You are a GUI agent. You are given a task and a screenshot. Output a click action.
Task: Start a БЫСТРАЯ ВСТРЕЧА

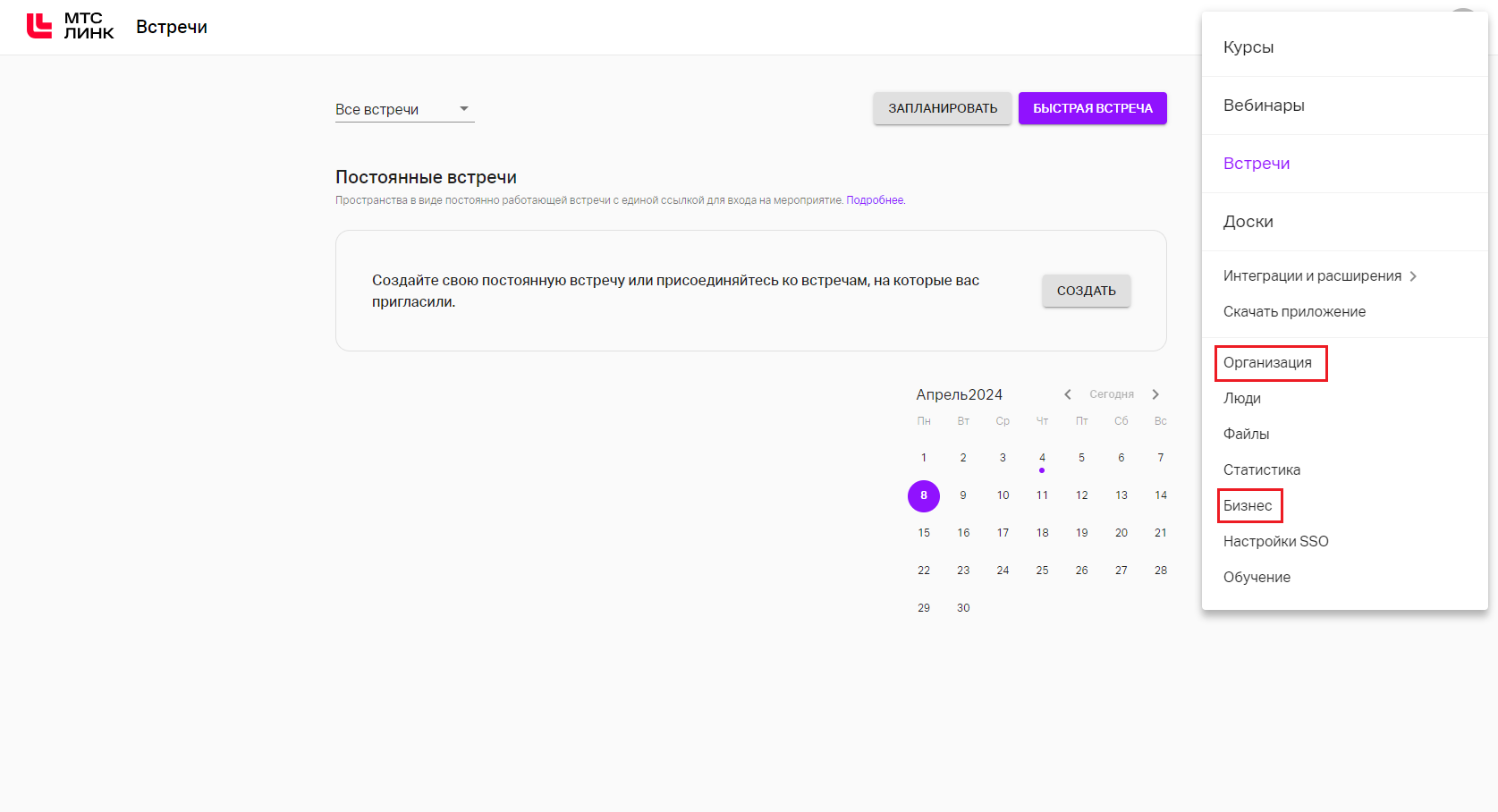pyautogui.click(x=1093, y=108)
